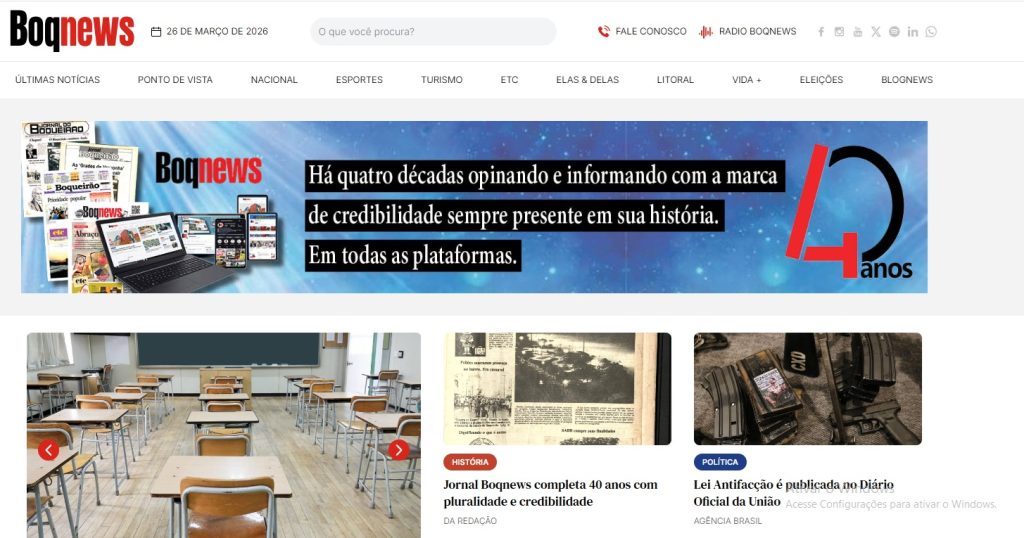The height and width of the screenshot is (538, 1024).
Task: Open the Boqnews logo home link
Action: coord(72,31)
